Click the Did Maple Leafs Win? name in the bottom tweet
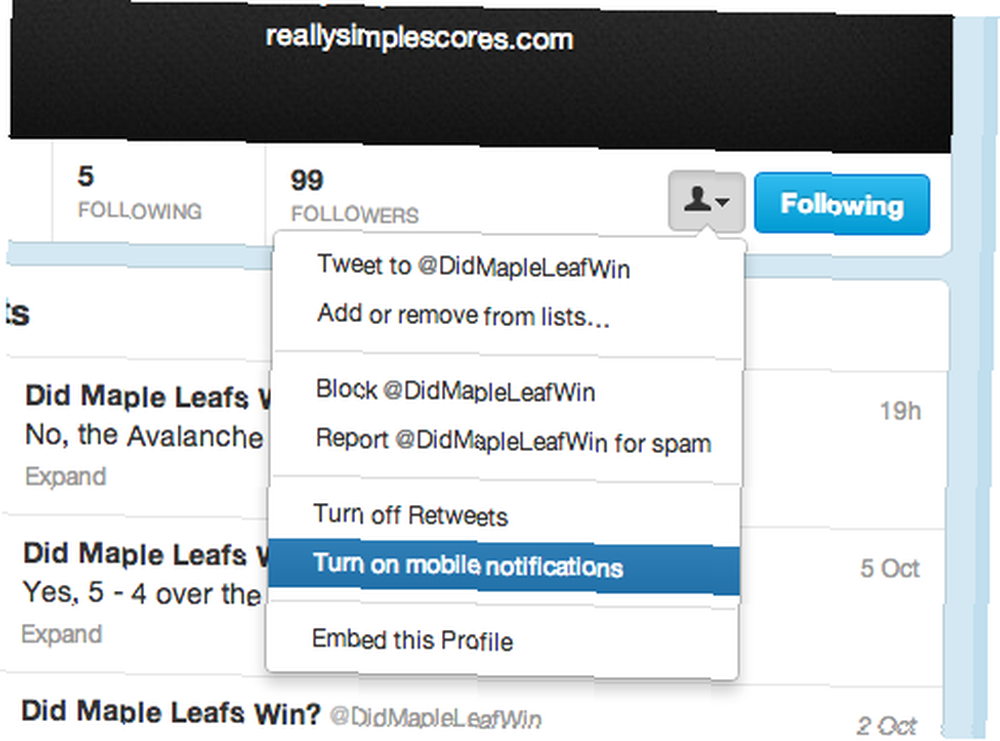 (171, 712)
